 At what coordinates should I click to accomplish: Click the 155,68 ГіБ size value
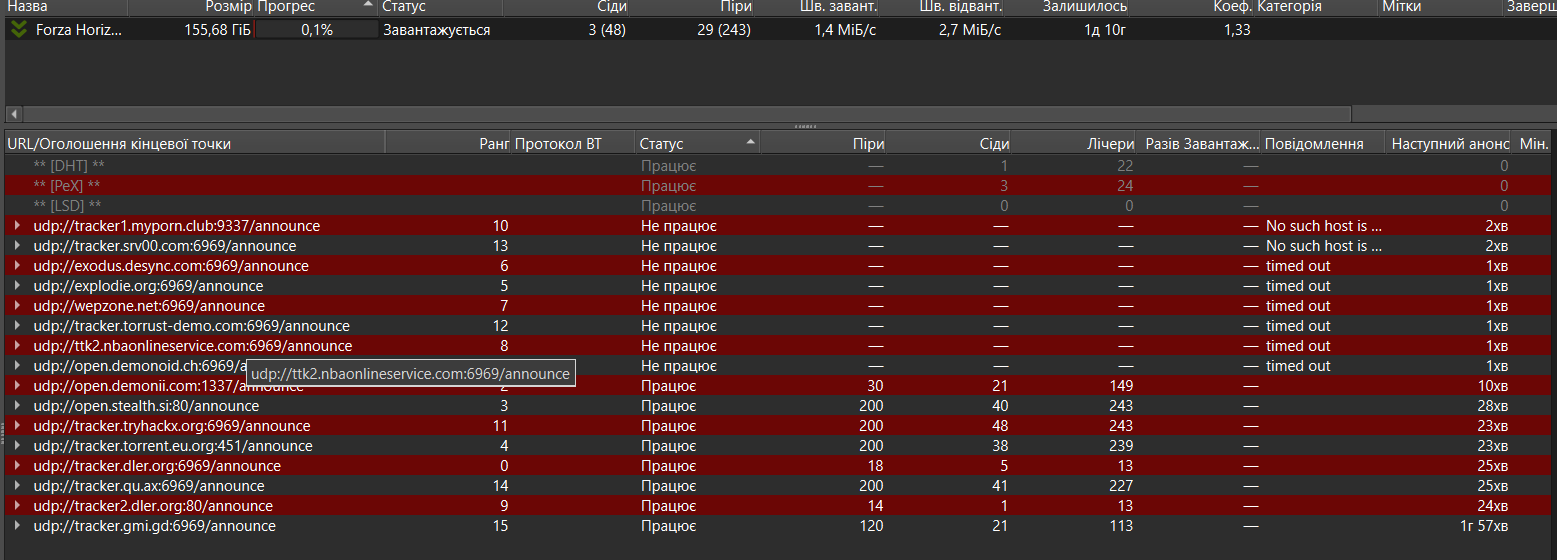(217, 30)
